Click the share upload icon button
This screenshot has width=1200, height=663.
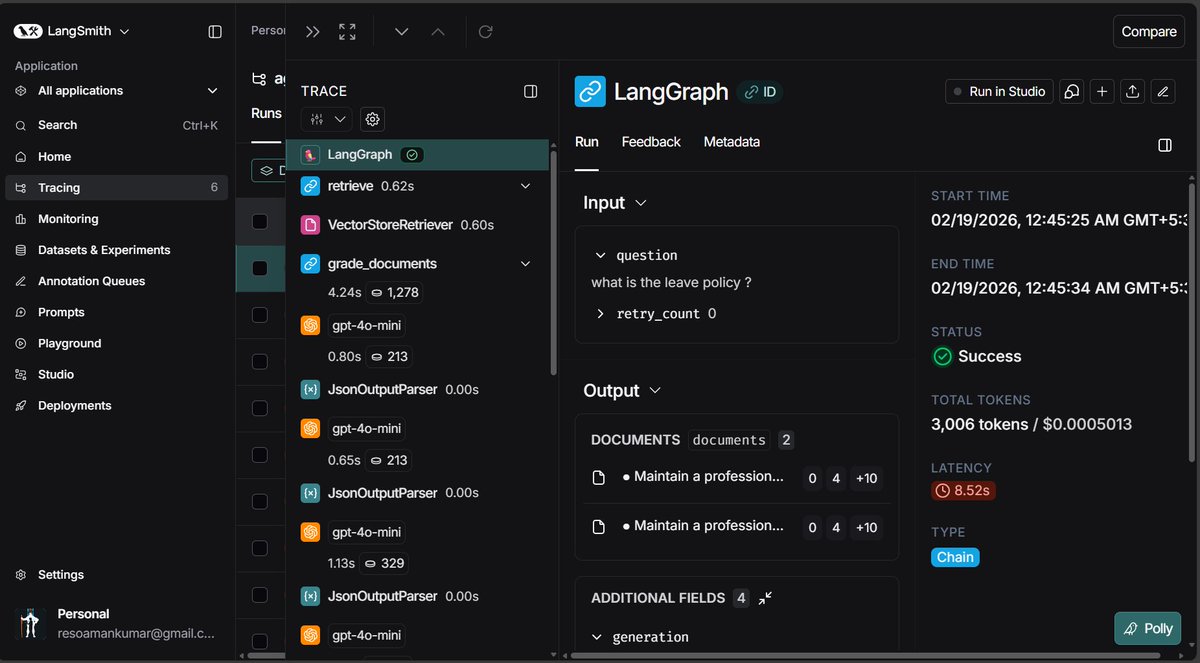tap(1132, 91)
